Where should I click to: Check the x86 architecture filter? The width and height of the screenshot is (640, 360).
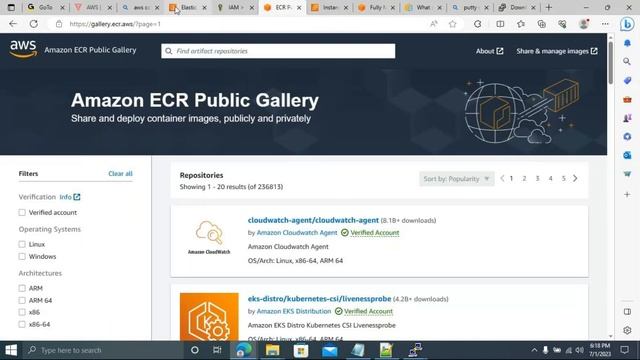(22, 312)
